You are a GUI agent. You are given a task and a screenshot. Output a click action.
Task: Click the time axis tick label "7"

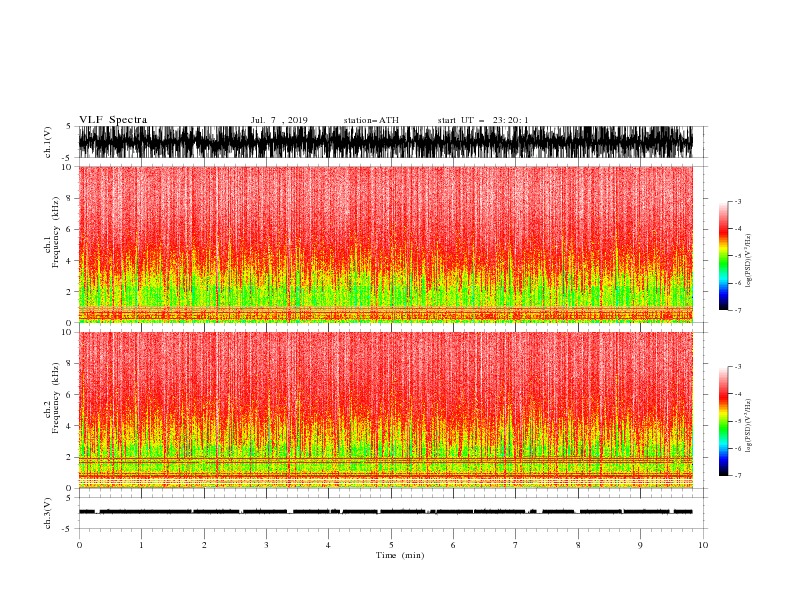516,545
